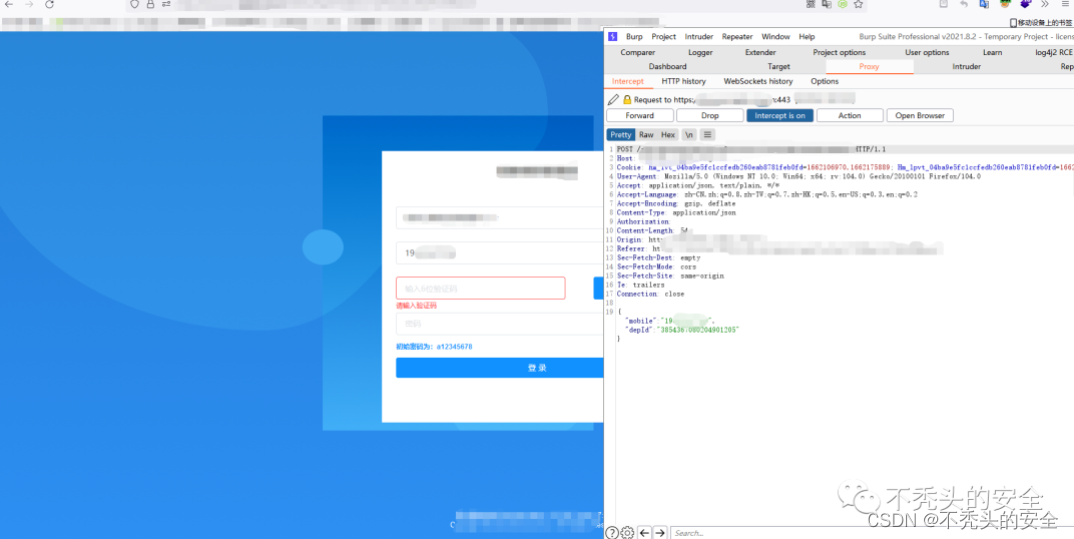Open the Help menu

pos(807,37)
